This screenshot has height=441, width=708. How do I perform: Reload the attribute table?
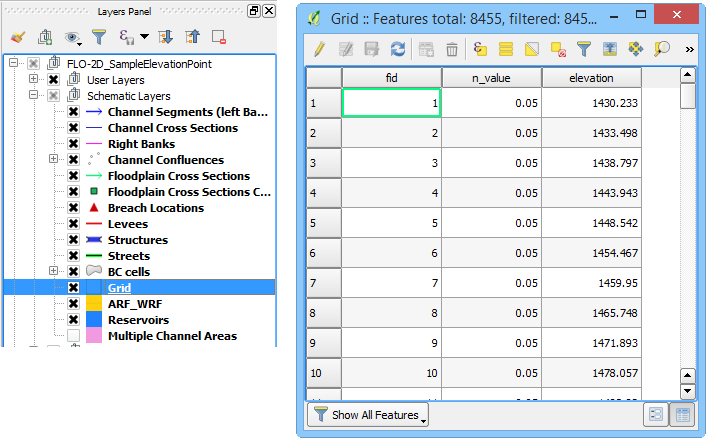pos(398,48)
